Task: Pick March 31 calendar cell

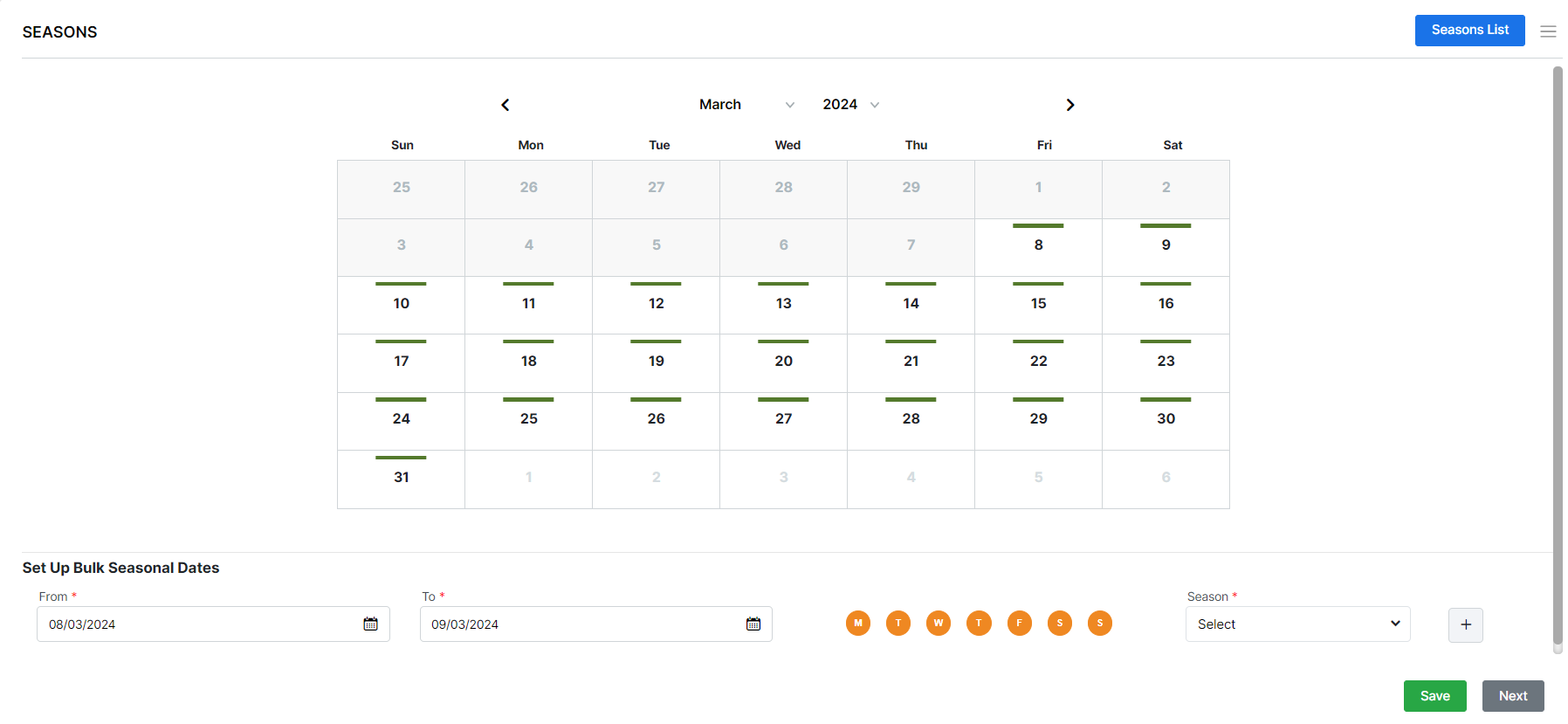Action: pyautogui.click(x=402, y=478)
